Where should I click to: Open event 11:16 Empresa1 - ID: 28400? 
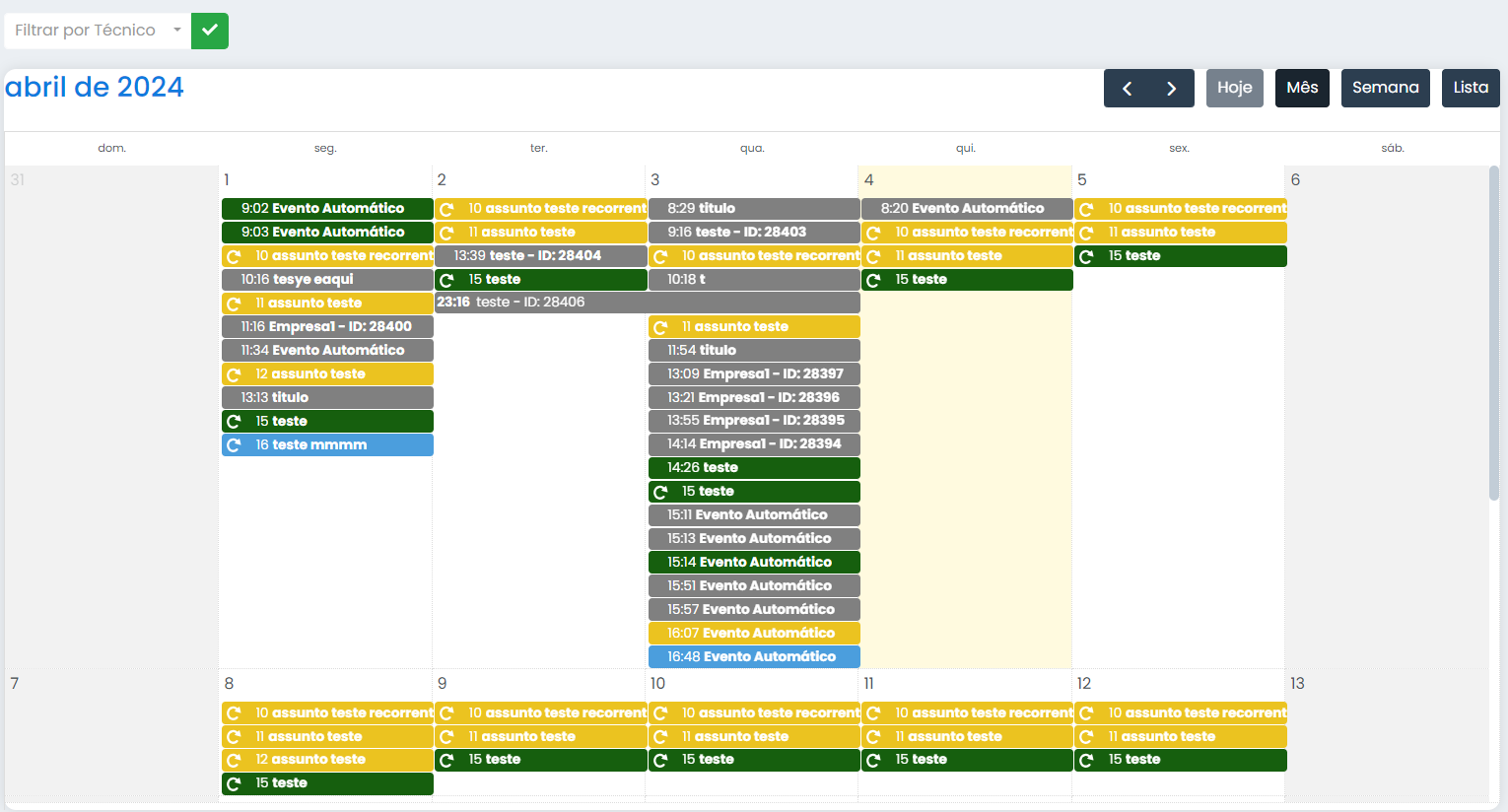click(327, 327)
